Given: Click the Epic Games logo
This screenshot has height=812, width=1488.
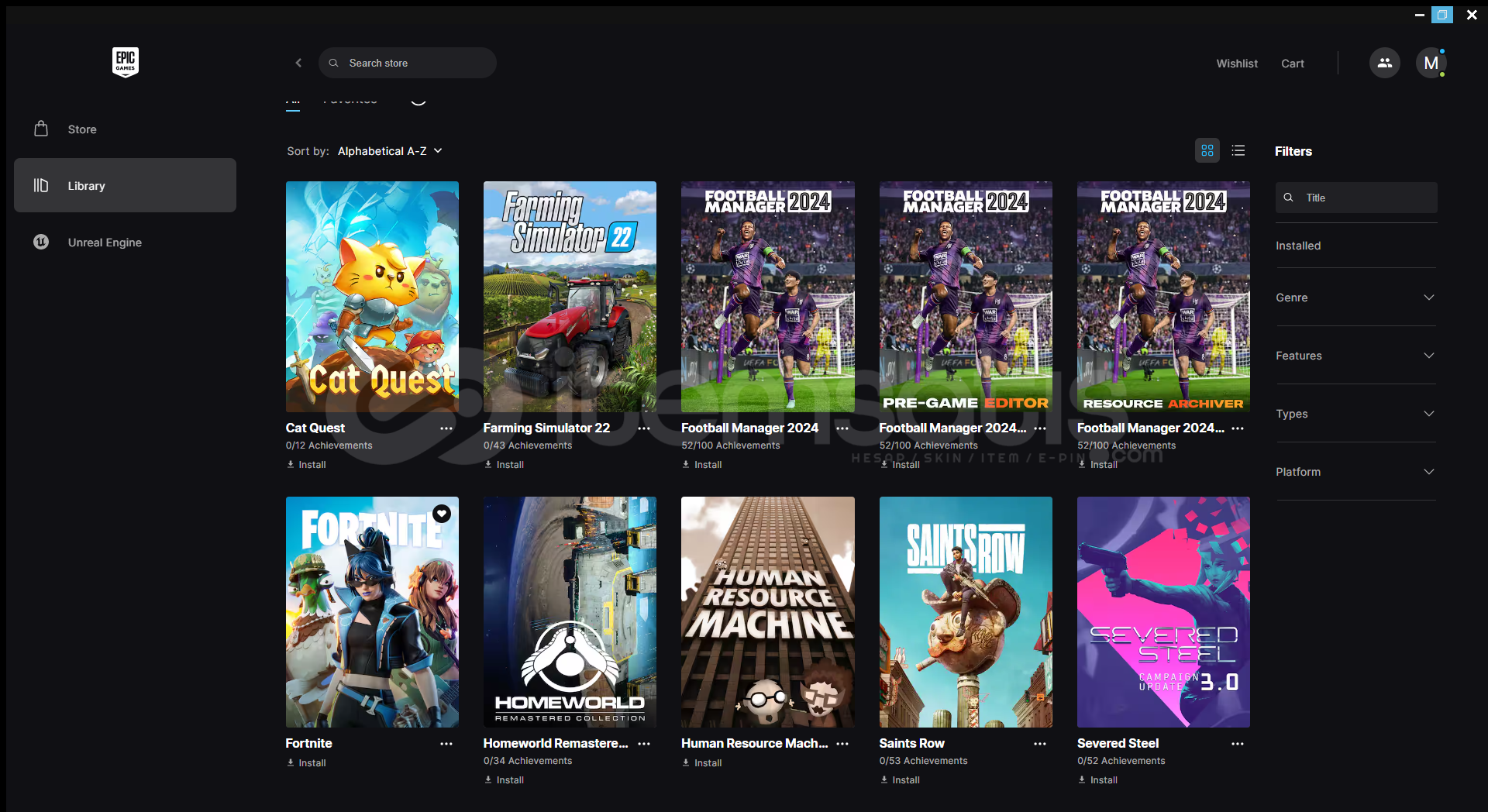Looking at the screenshot, I should [126, 62].
